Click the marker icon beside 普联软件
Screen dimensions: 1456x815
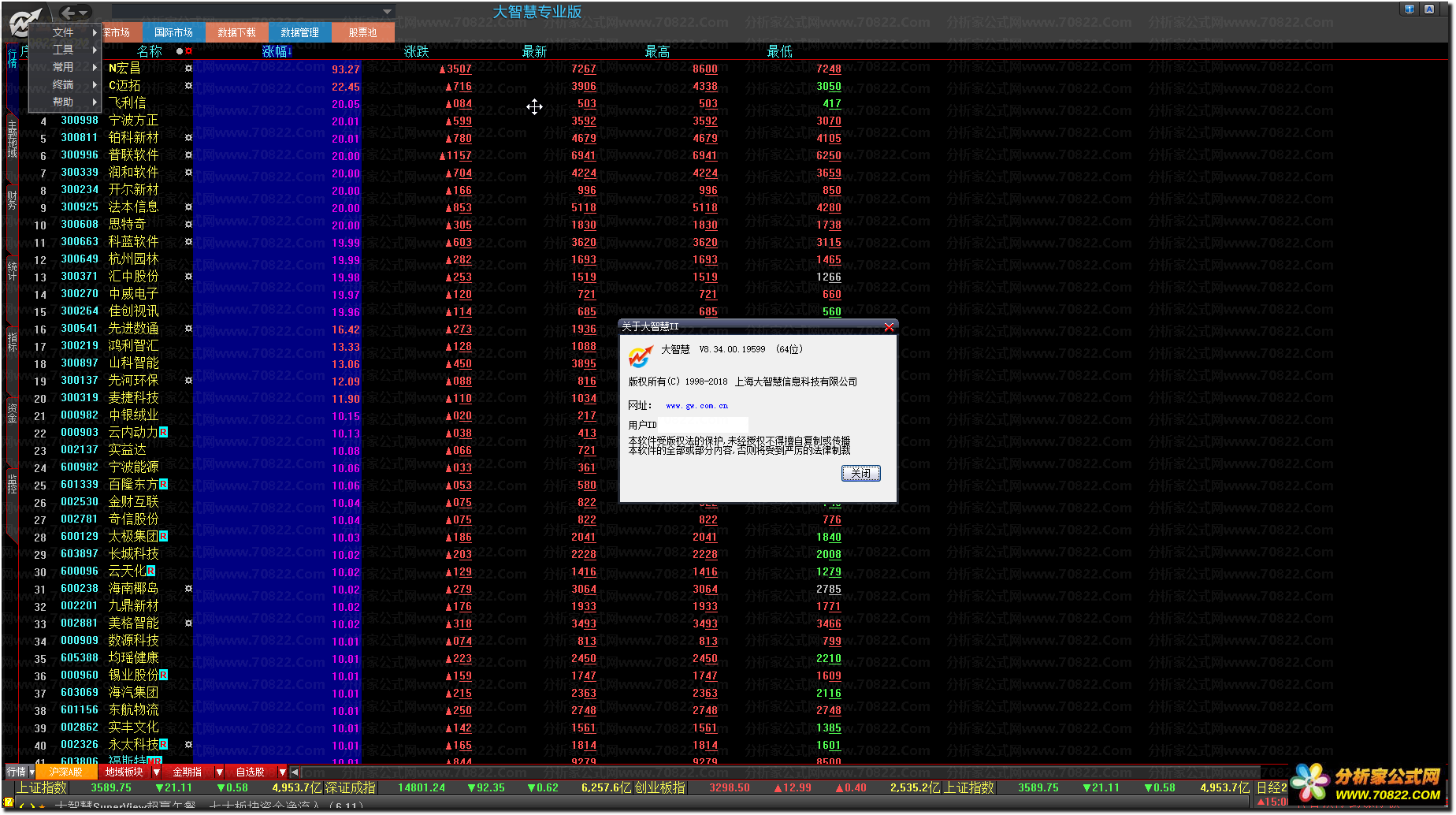point(188,155)
